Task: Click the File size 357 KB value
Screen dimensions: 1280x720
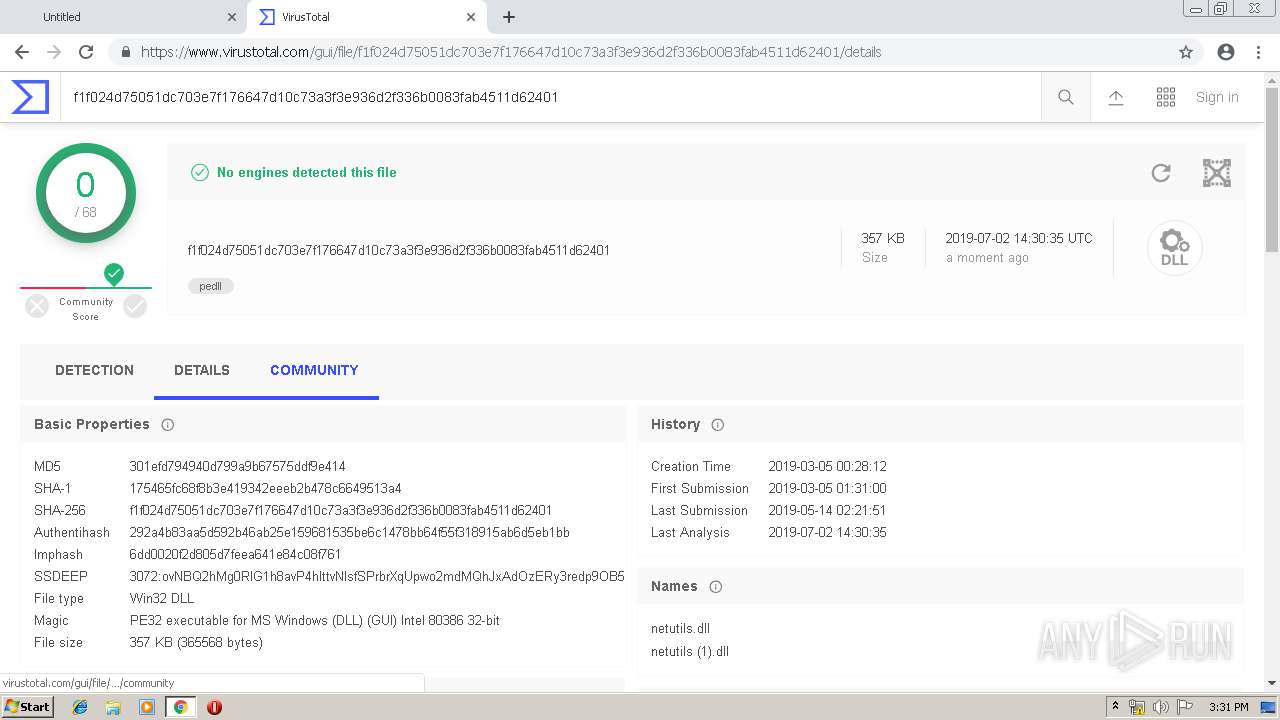Action: click(x=196, y=643)
